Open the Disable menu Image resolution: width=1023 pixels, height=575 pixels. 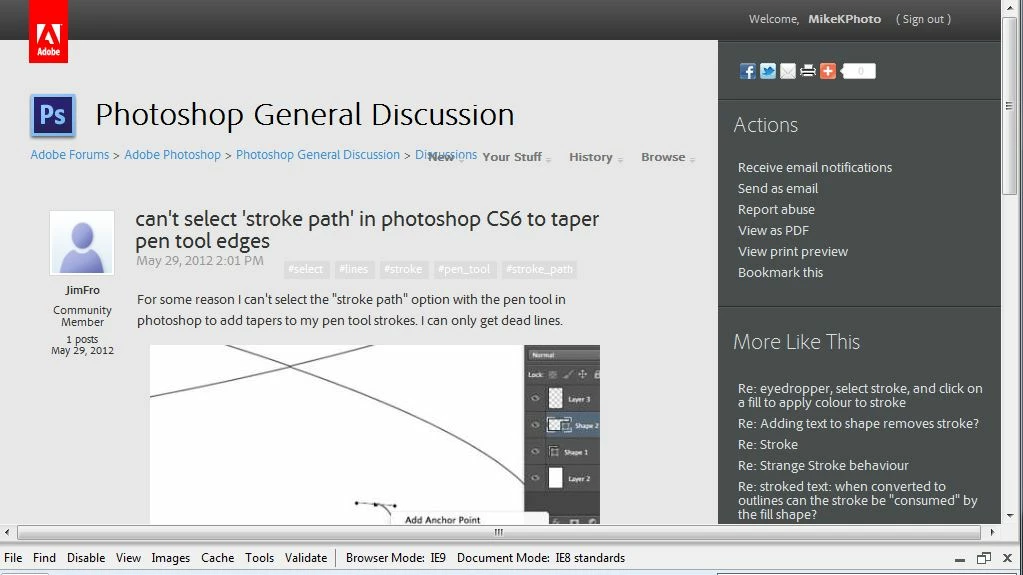86,558
